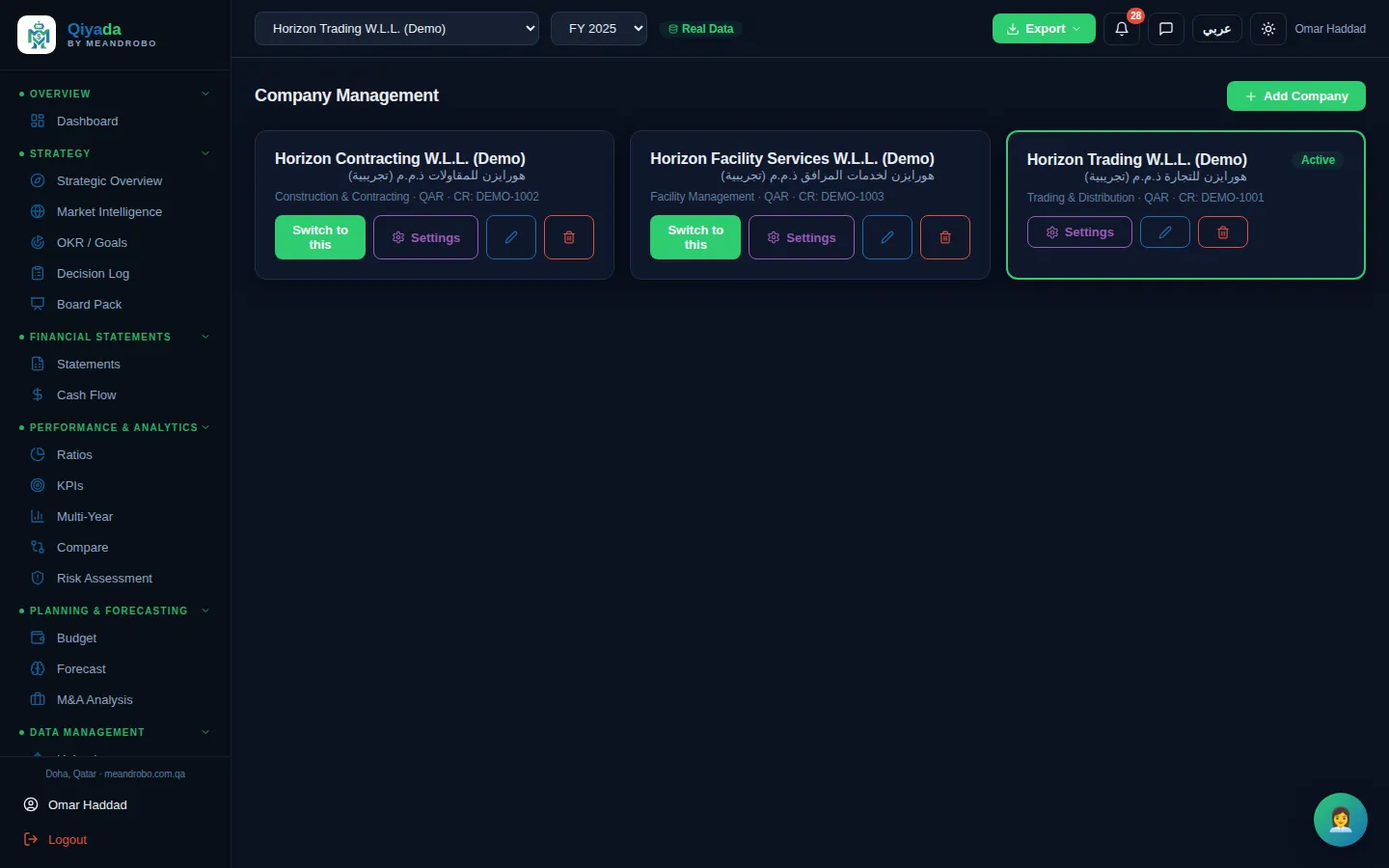Open Cash Flow page
This screenshot has width=1389, height=868.
point(116,395)
